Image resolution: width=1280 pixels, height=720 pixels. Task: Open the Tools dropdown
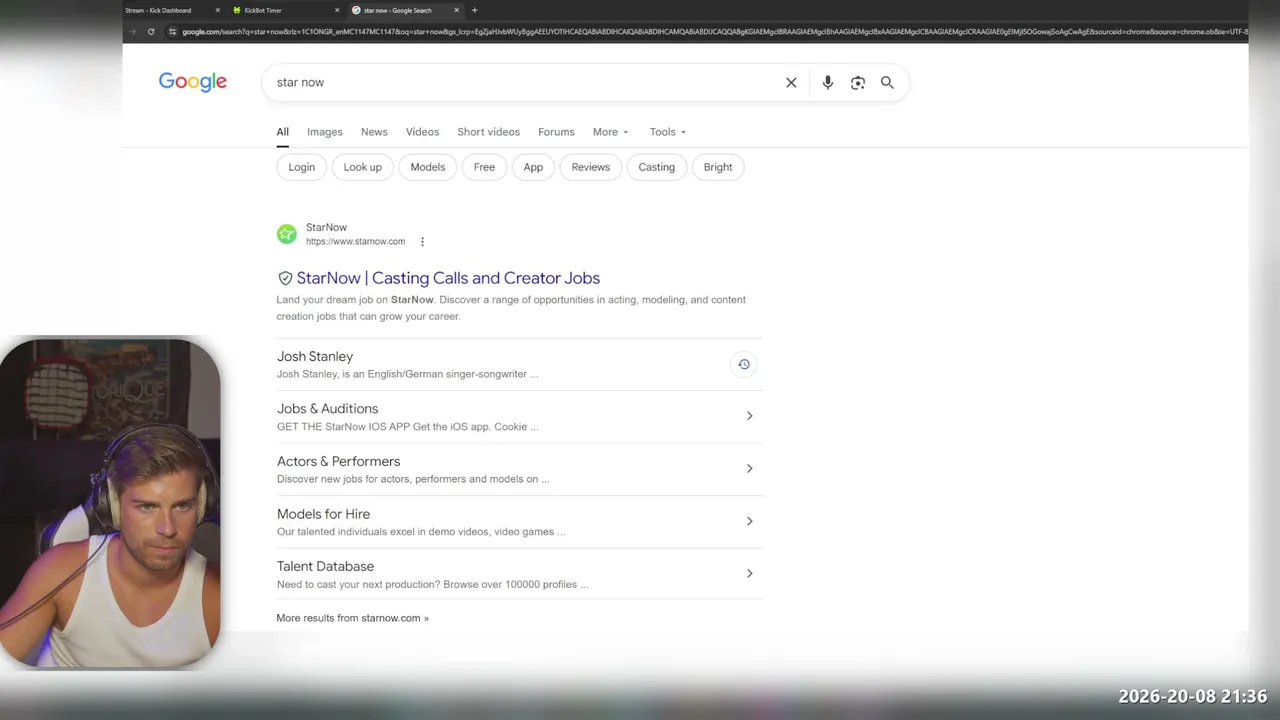[x=668, y=132]
